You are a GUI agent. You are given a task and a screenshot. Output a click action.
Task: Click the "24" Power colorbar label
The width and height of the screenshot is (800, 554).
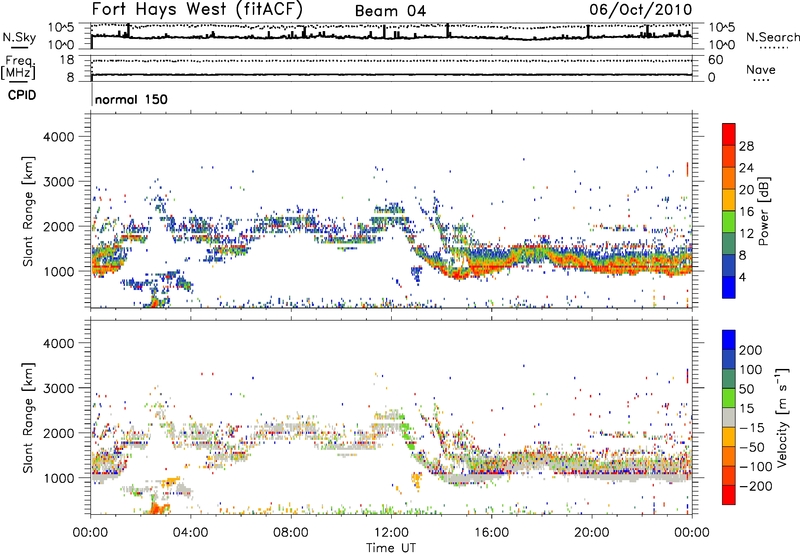click(746, 168)
